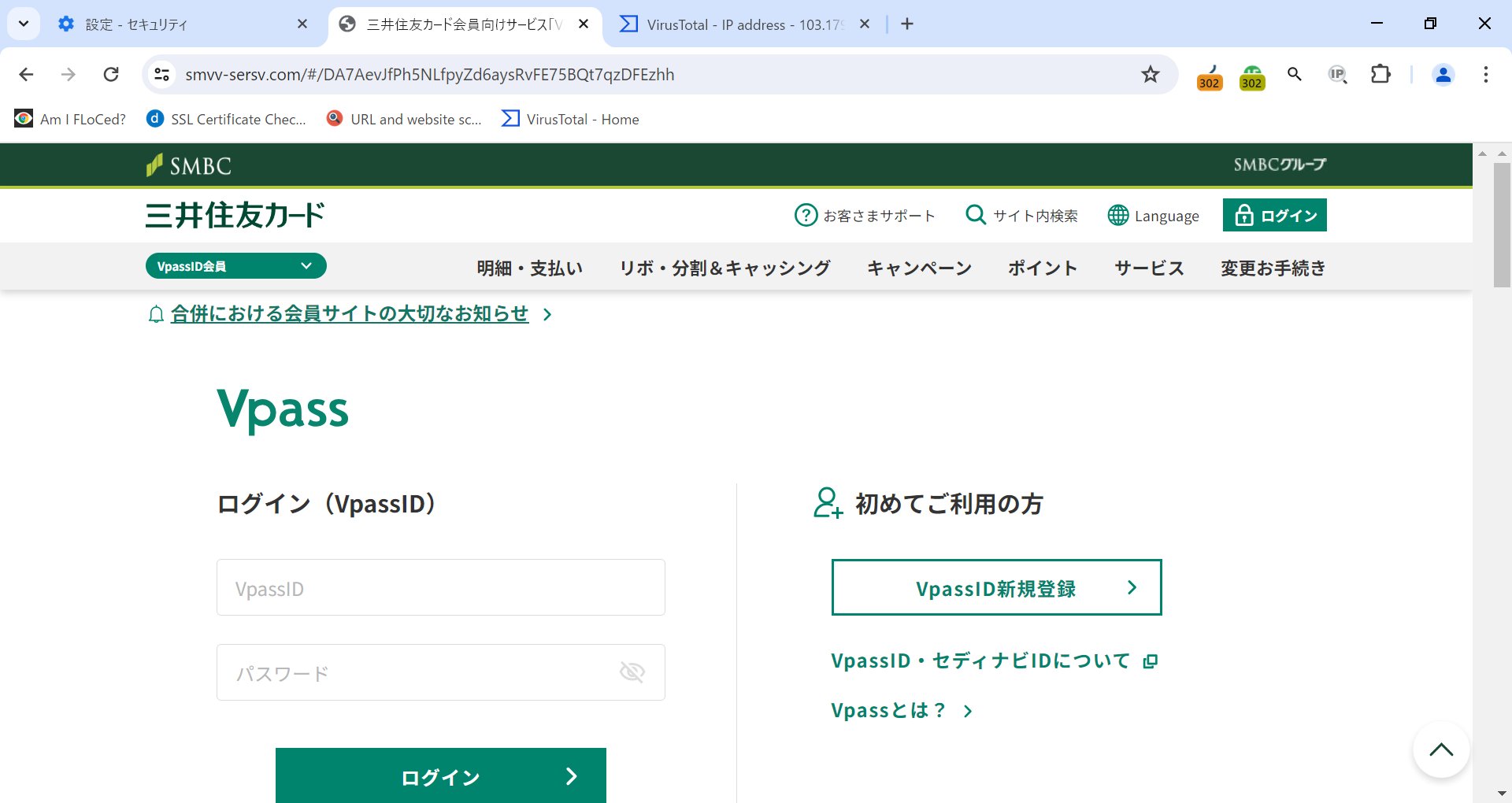Image resolution: width=1512 pixels, height=803 pixels.
Task: Close the 設定 - セキュリティ tab
Action: click(302, 24)
